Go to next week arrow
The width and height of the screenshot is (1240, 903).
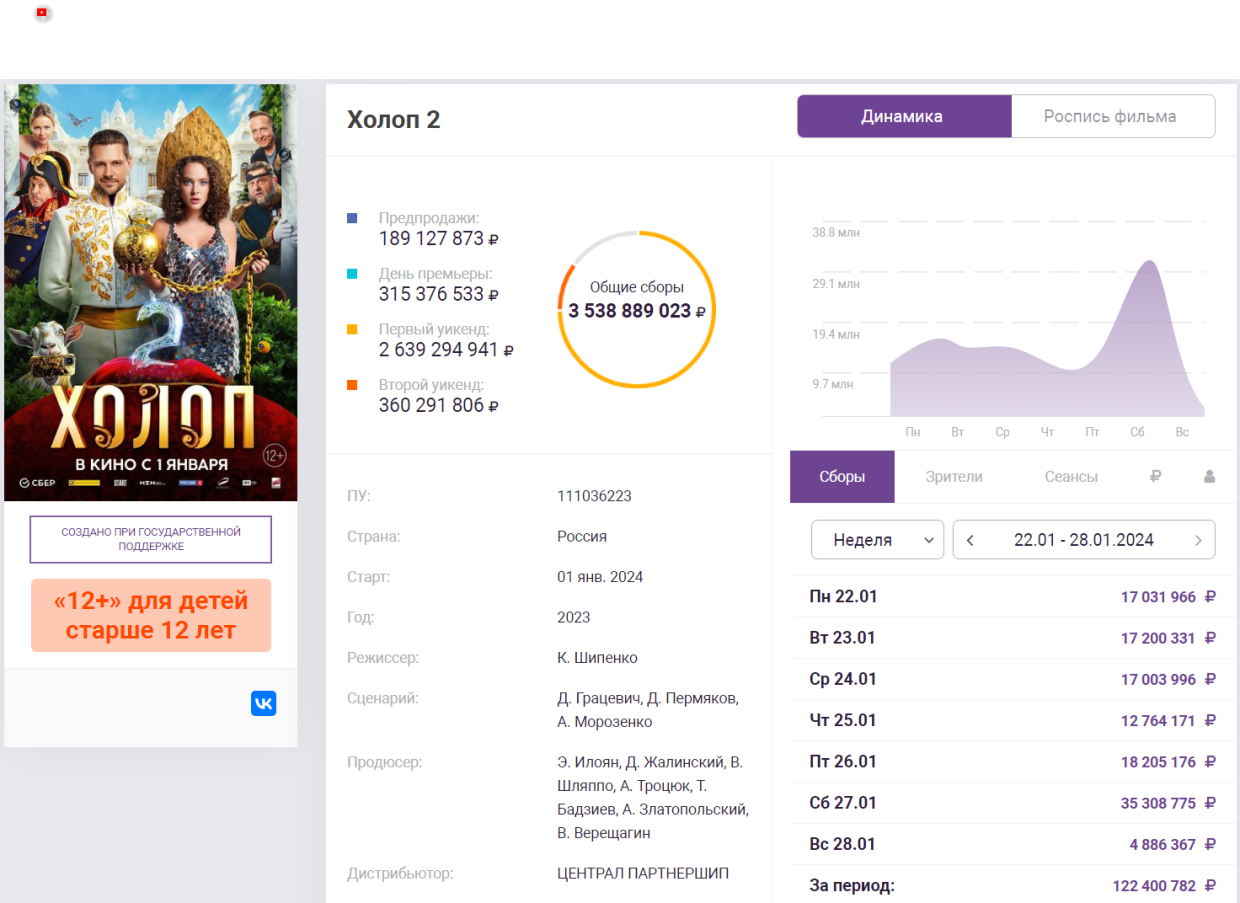pyautogui.click(x=1198, y=540)
